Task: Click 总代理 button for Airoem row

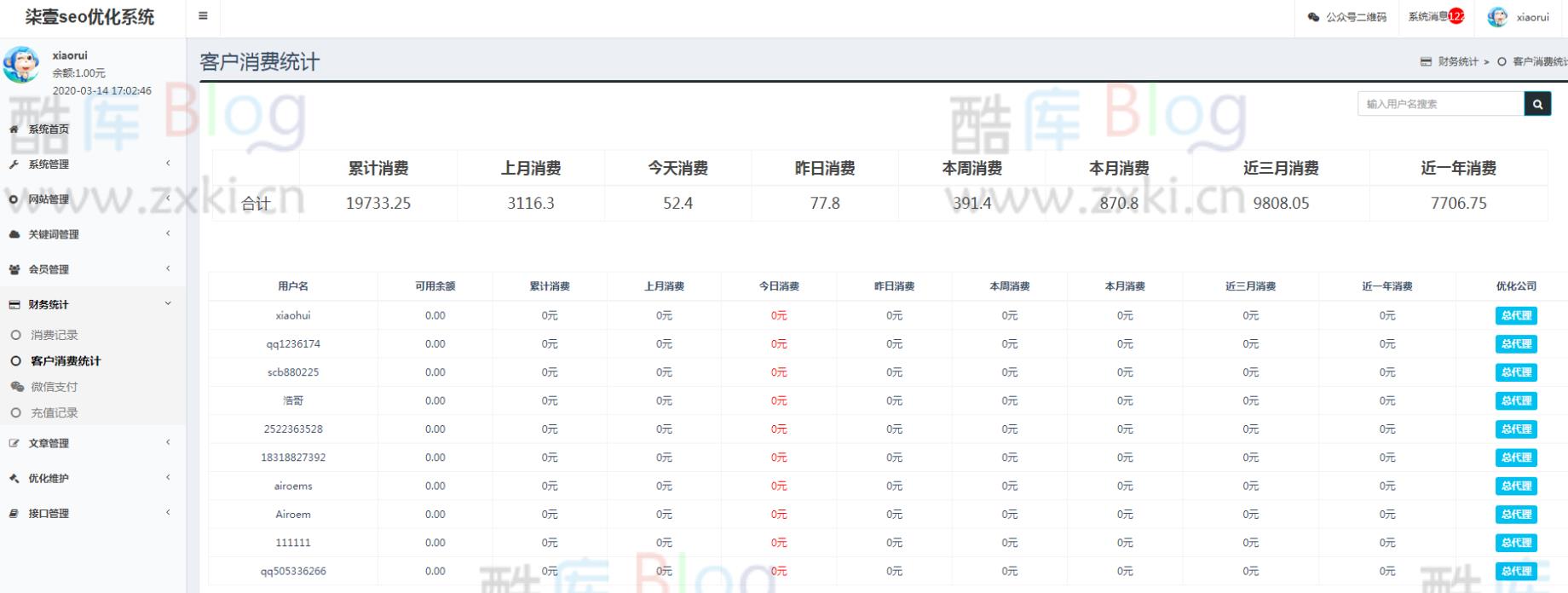Action: tap(1516, 515)
